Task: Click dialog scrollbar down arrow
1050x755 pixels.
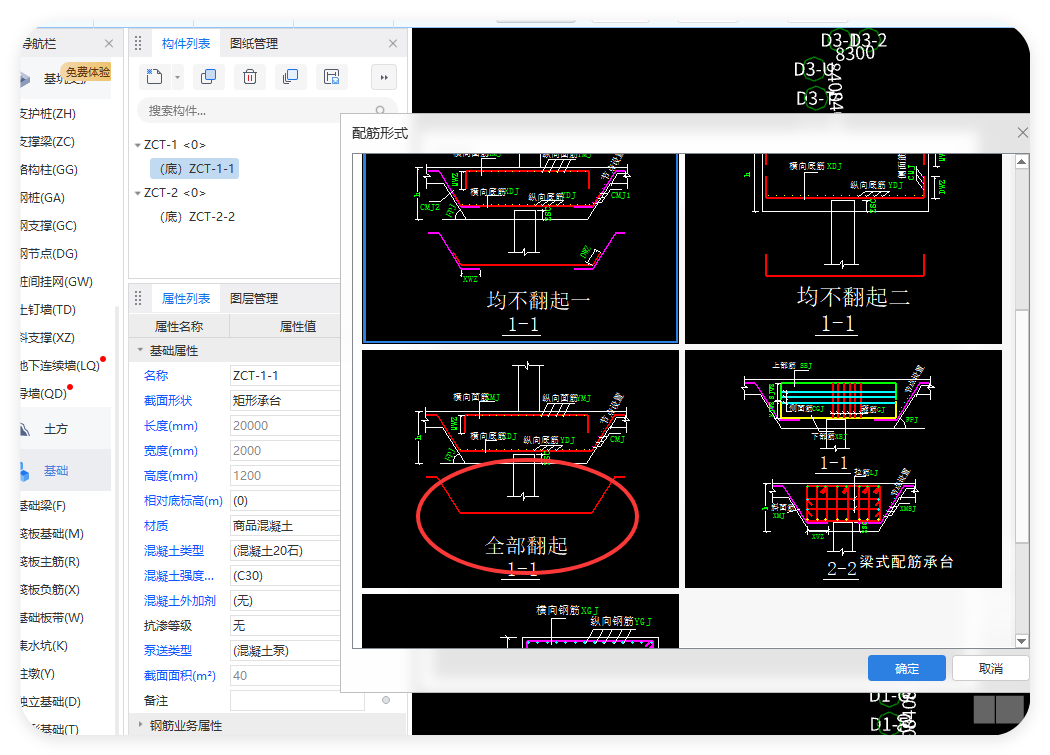Action: pyautogui.click(x=1021, y=641)
